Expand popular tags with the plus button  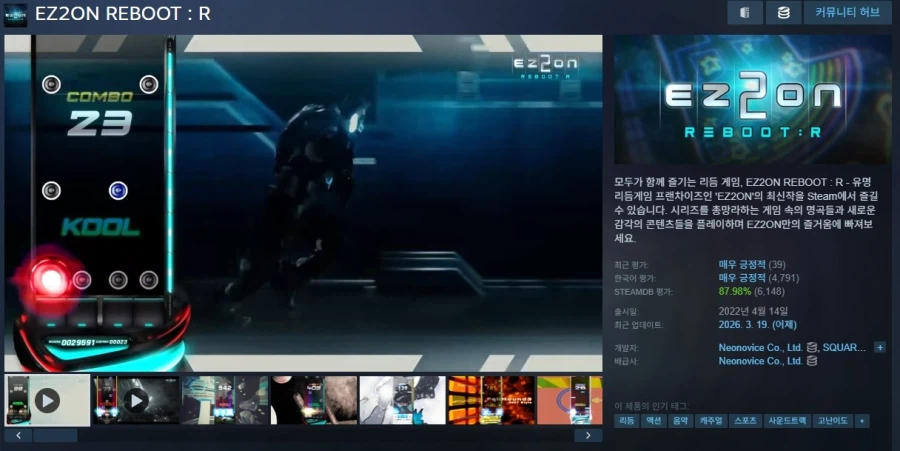click(861, 421)
